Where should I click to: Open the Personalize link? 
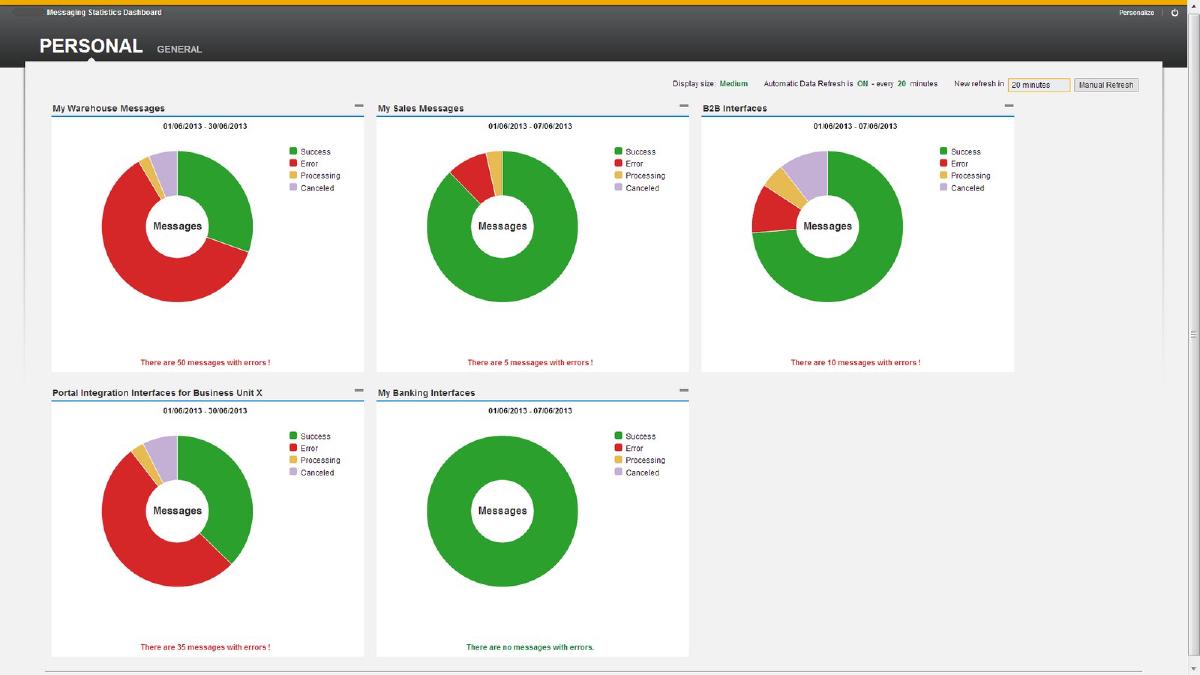[x=1136, y=13]
